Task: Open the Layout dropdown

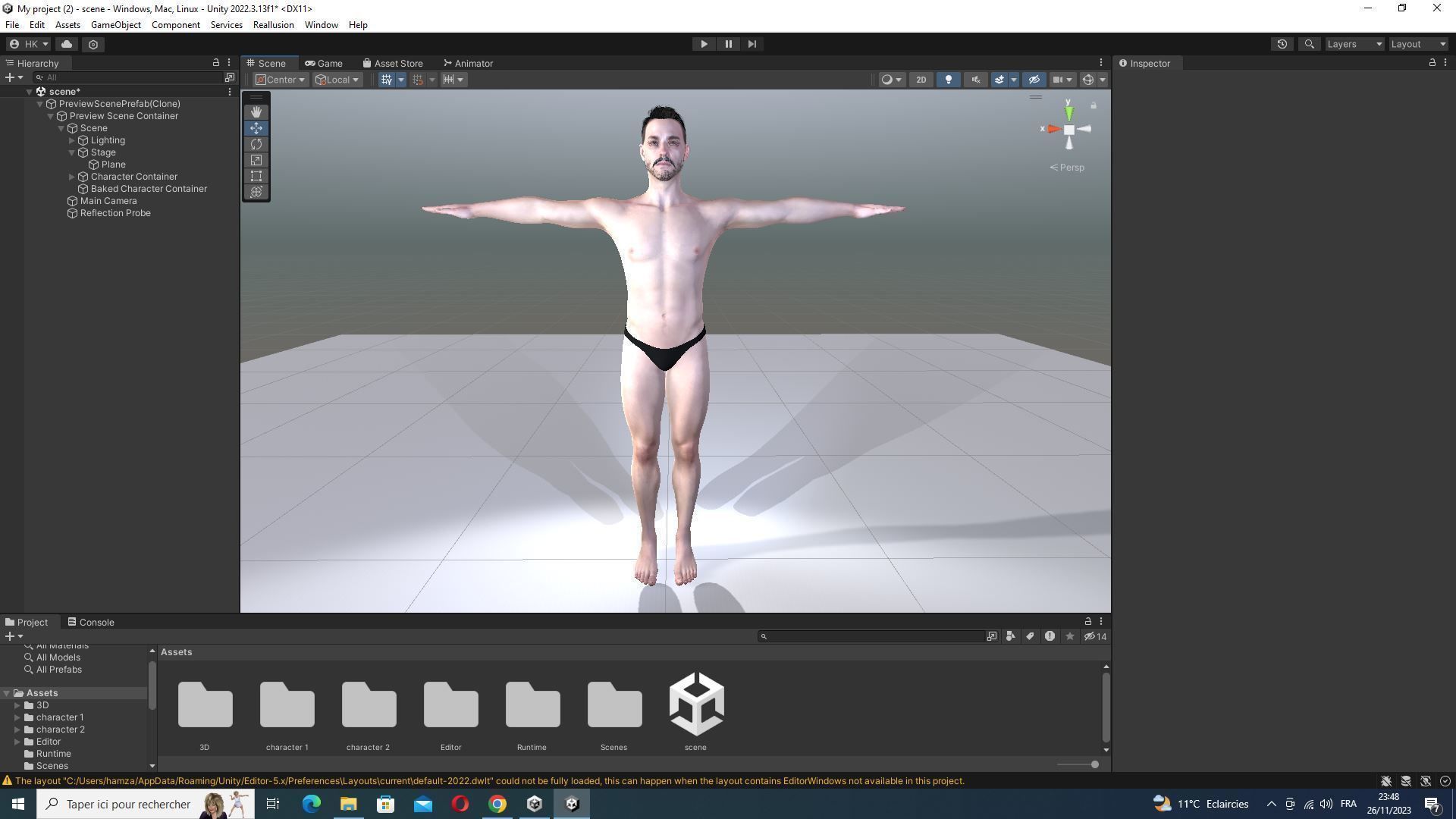Action: [1417, 44]
